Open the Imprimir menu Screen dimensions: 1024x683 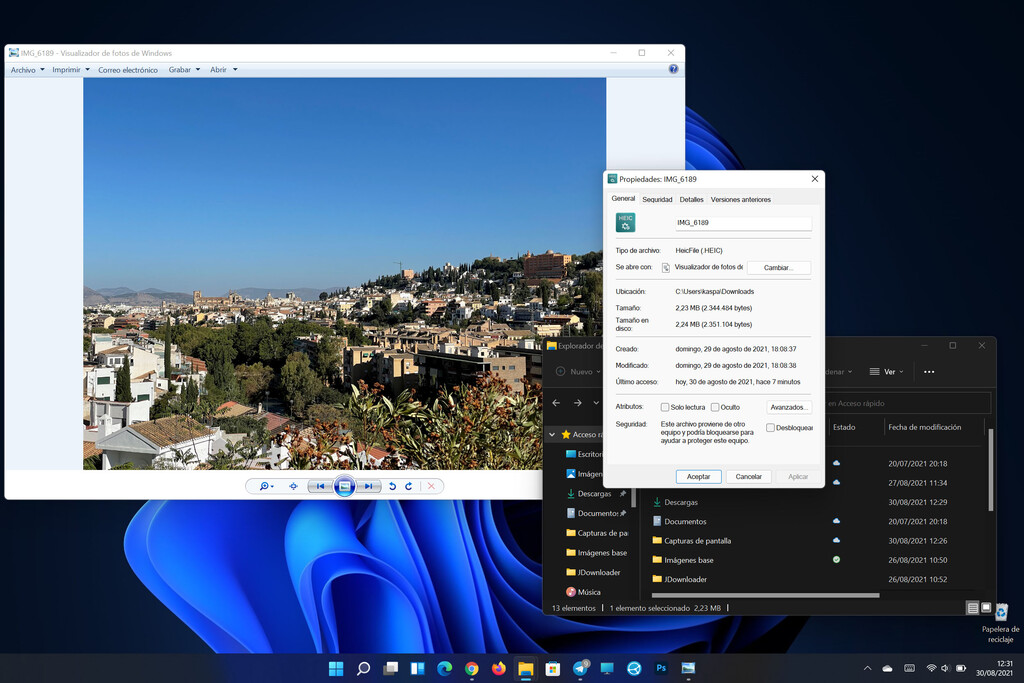click(71, 70)
